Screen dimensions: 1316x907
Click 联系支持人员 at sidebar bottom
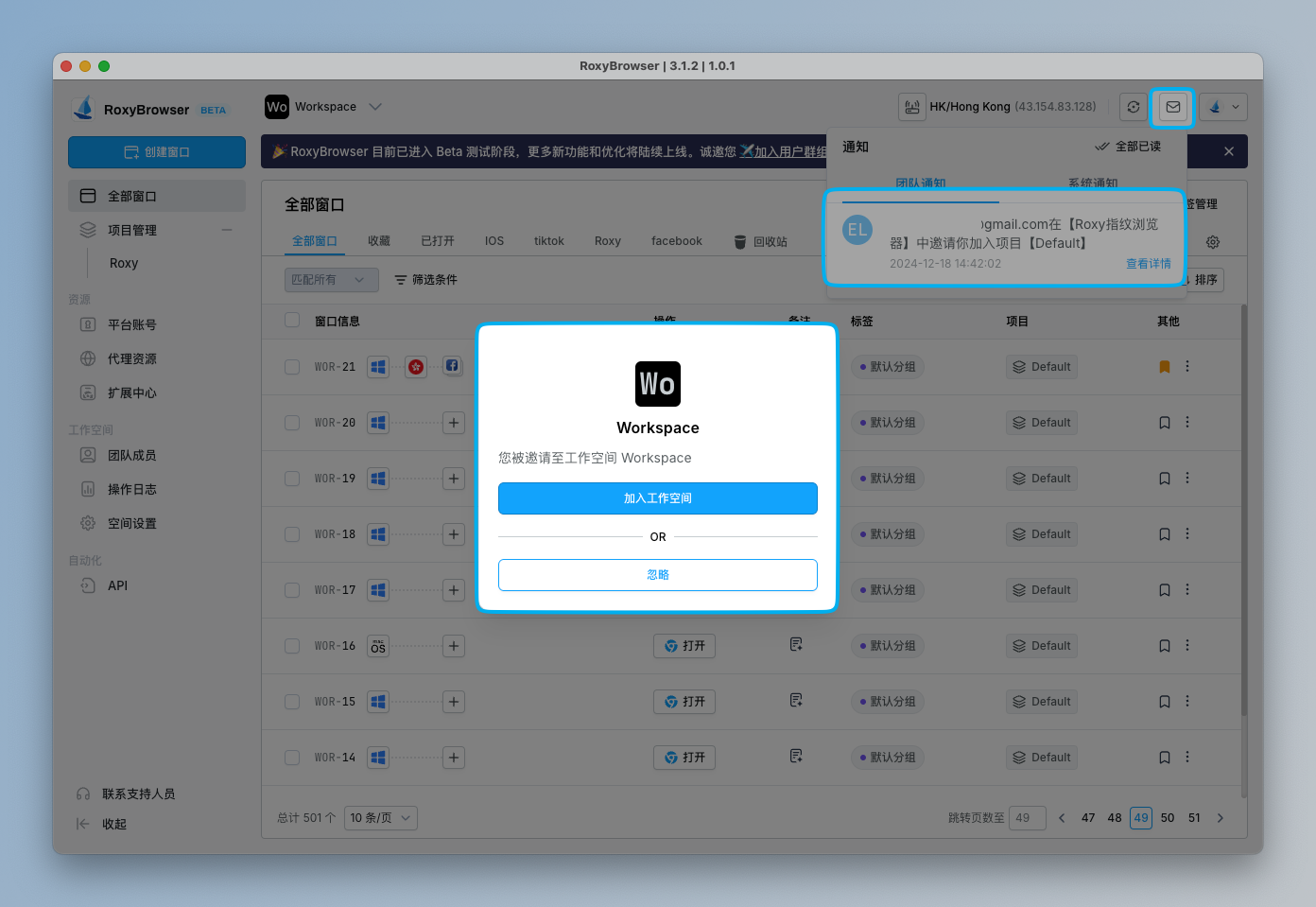pos(126,794)
